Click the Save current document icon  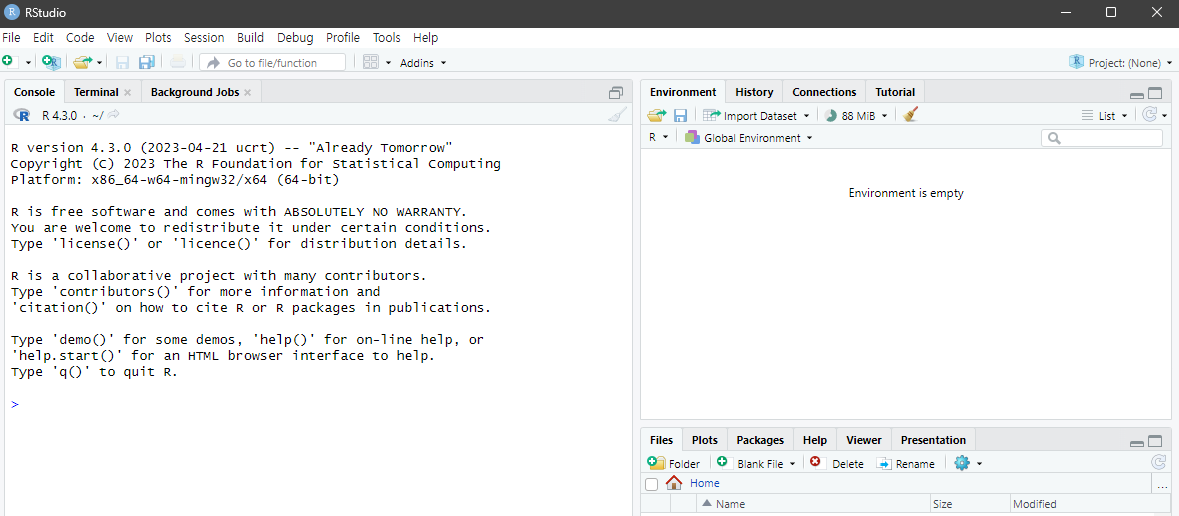click(122, 62)
